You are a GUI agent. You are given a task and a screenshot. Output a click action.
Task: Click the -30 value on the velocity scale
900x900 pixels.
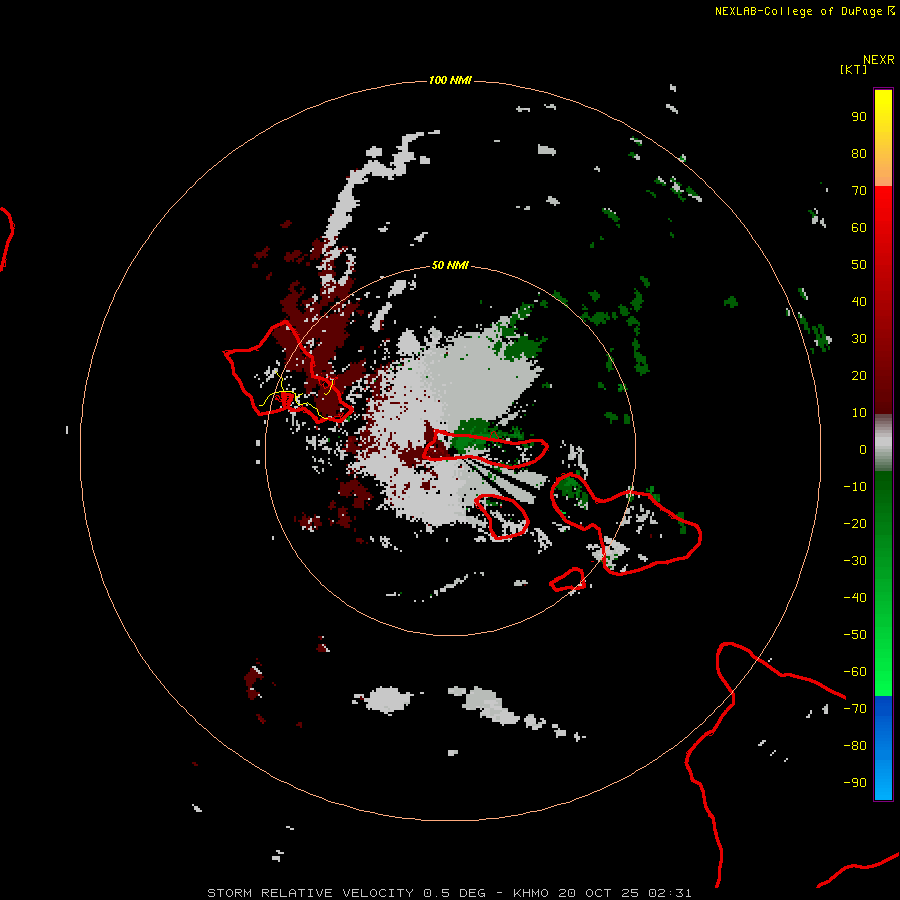click(x=855, y=561)
